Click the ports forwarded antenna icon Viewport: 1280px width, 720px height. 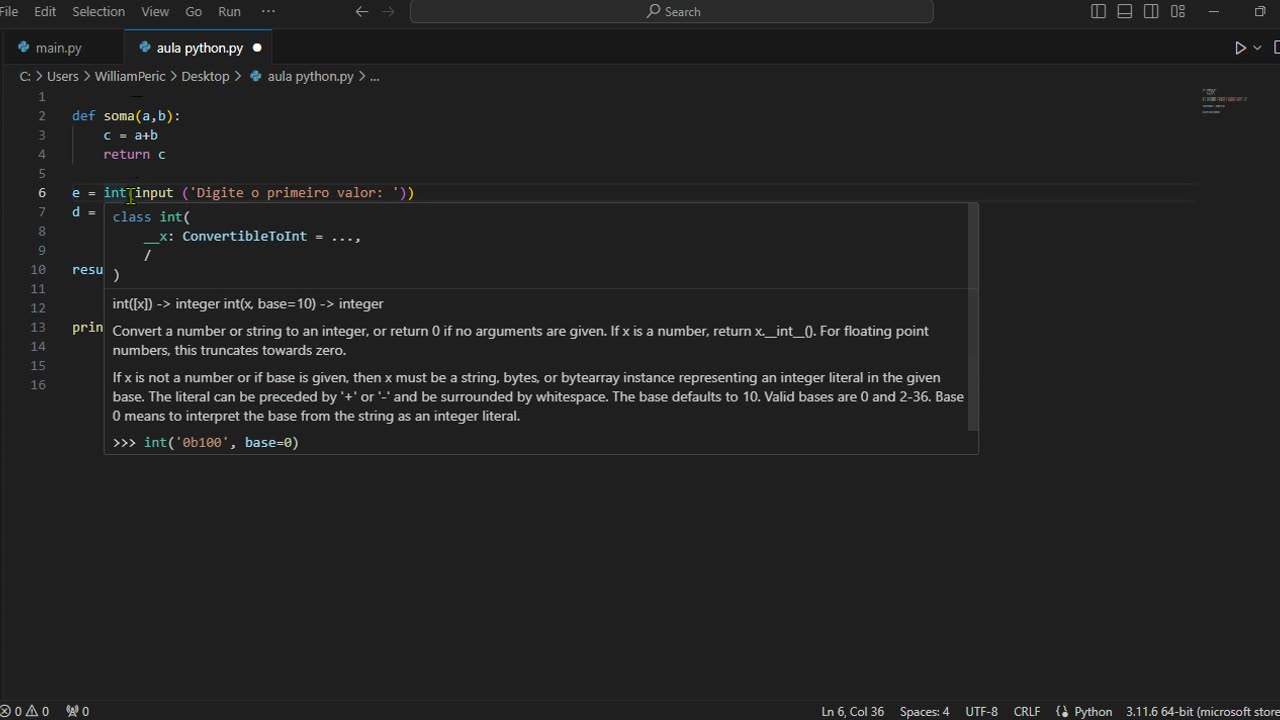[77, 711]
